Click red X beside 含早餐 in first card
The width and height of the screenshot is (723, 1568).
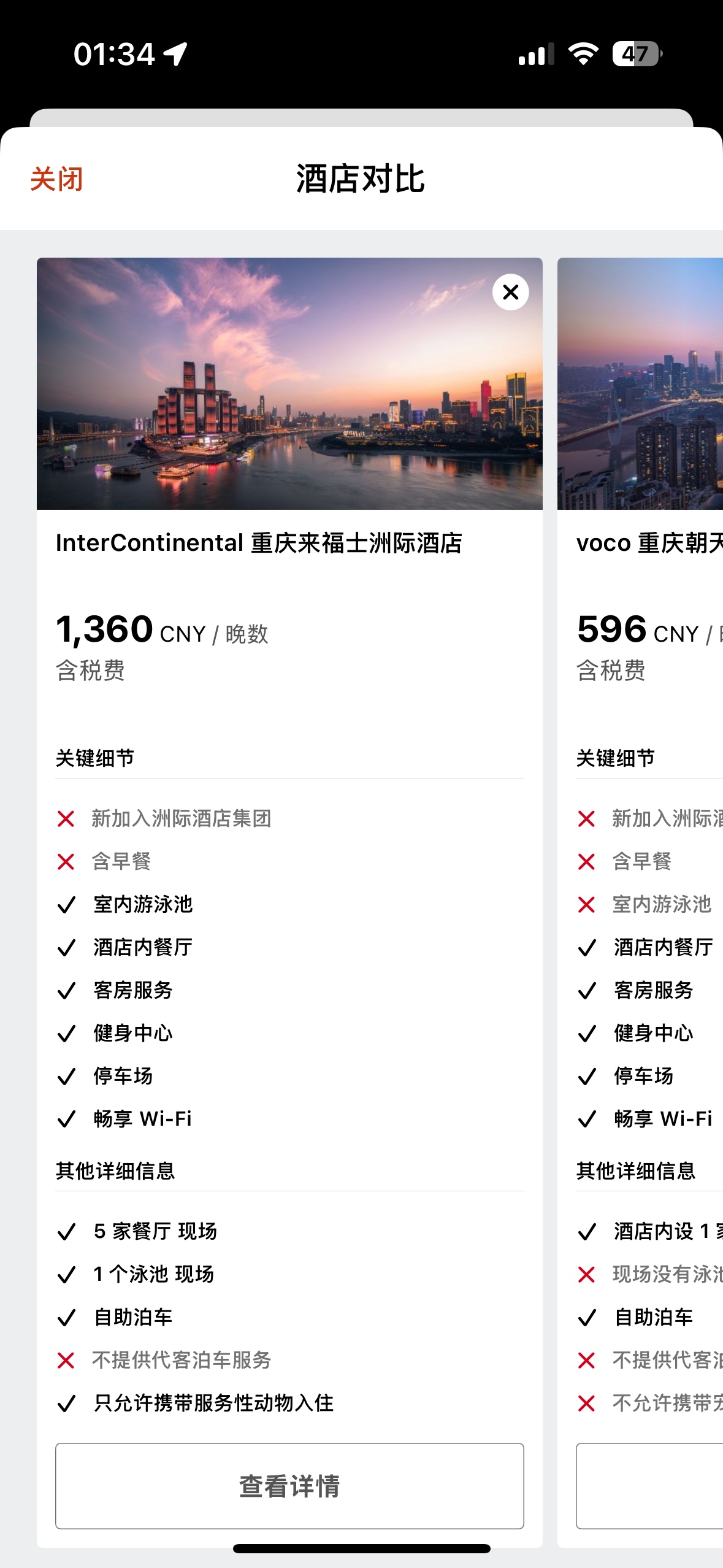(x=66, y=861)
